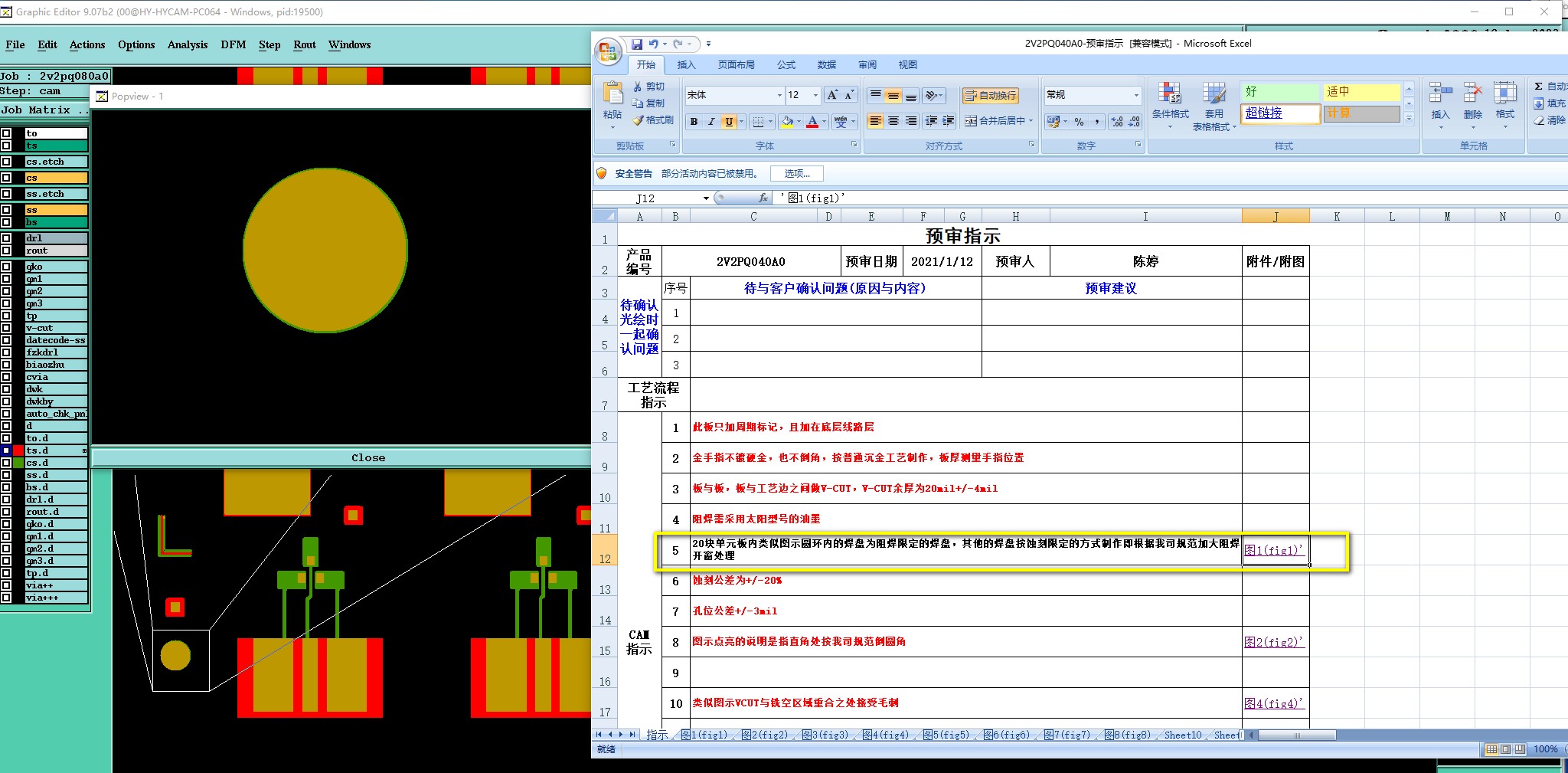The height and width of the screenshot is (773, 1568).
Task: Save the Excel workbook from quick access
Action: click(637, 44)
